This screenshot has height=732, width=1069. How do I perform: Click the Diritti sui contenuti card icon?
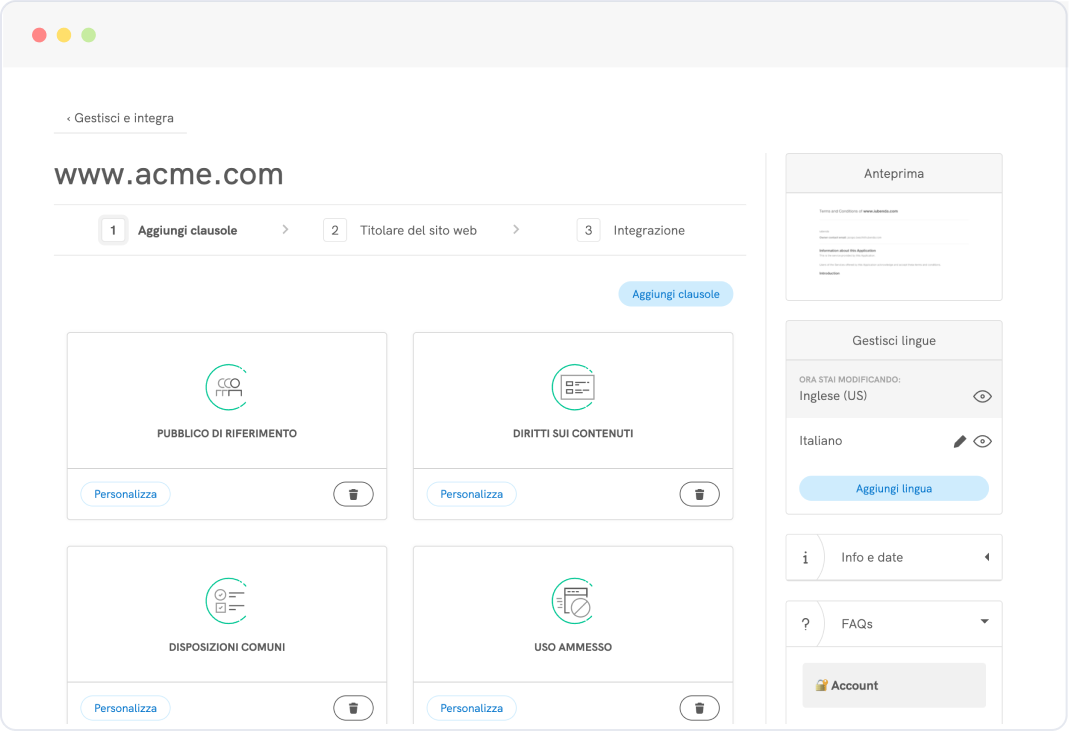click(574, 387)
